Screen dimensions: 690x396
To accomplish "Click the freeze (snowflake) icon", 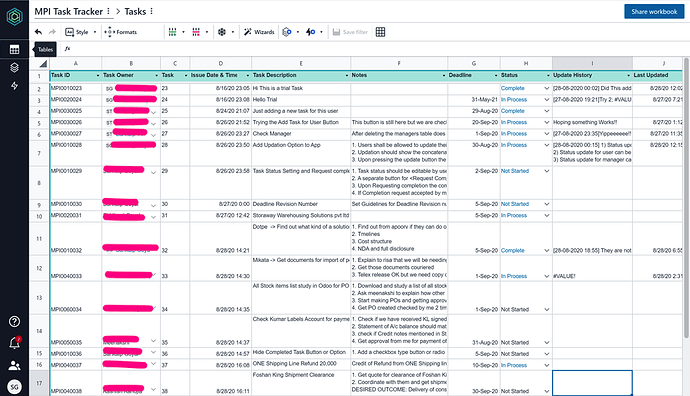I will click(222, 32).
